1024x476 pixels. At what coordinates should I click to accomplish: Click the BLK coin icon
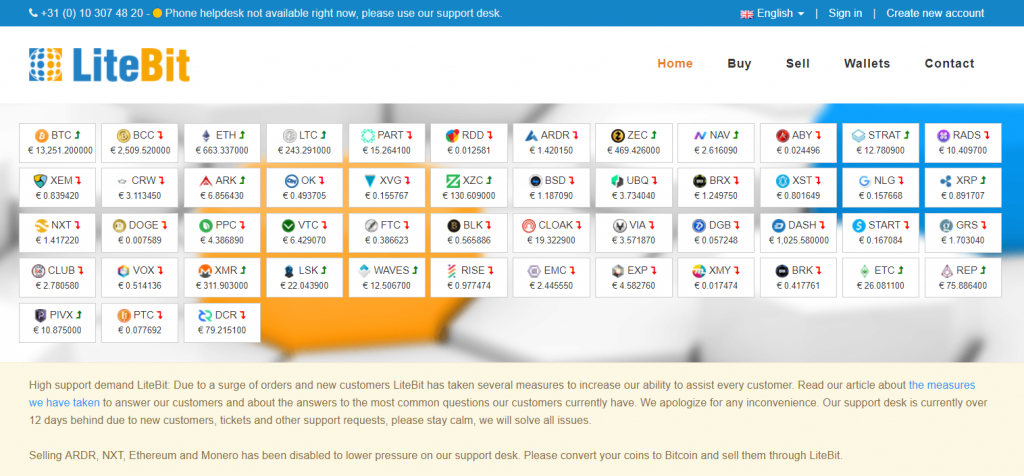[453, 225]
